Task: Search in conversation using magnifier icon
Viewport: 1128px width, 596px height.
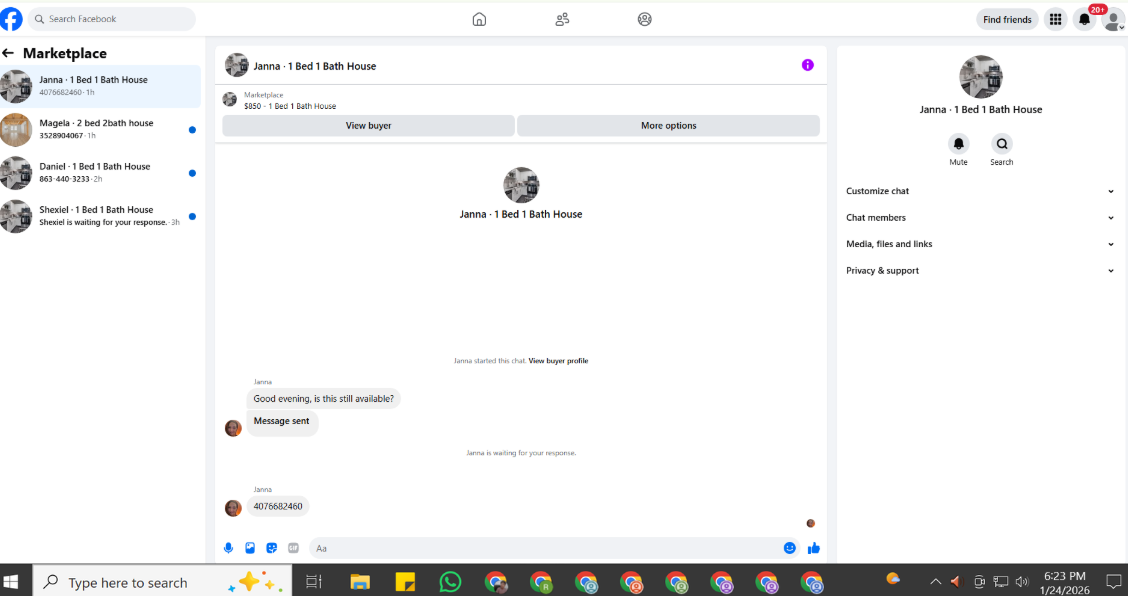Action: coord(1001,144)
